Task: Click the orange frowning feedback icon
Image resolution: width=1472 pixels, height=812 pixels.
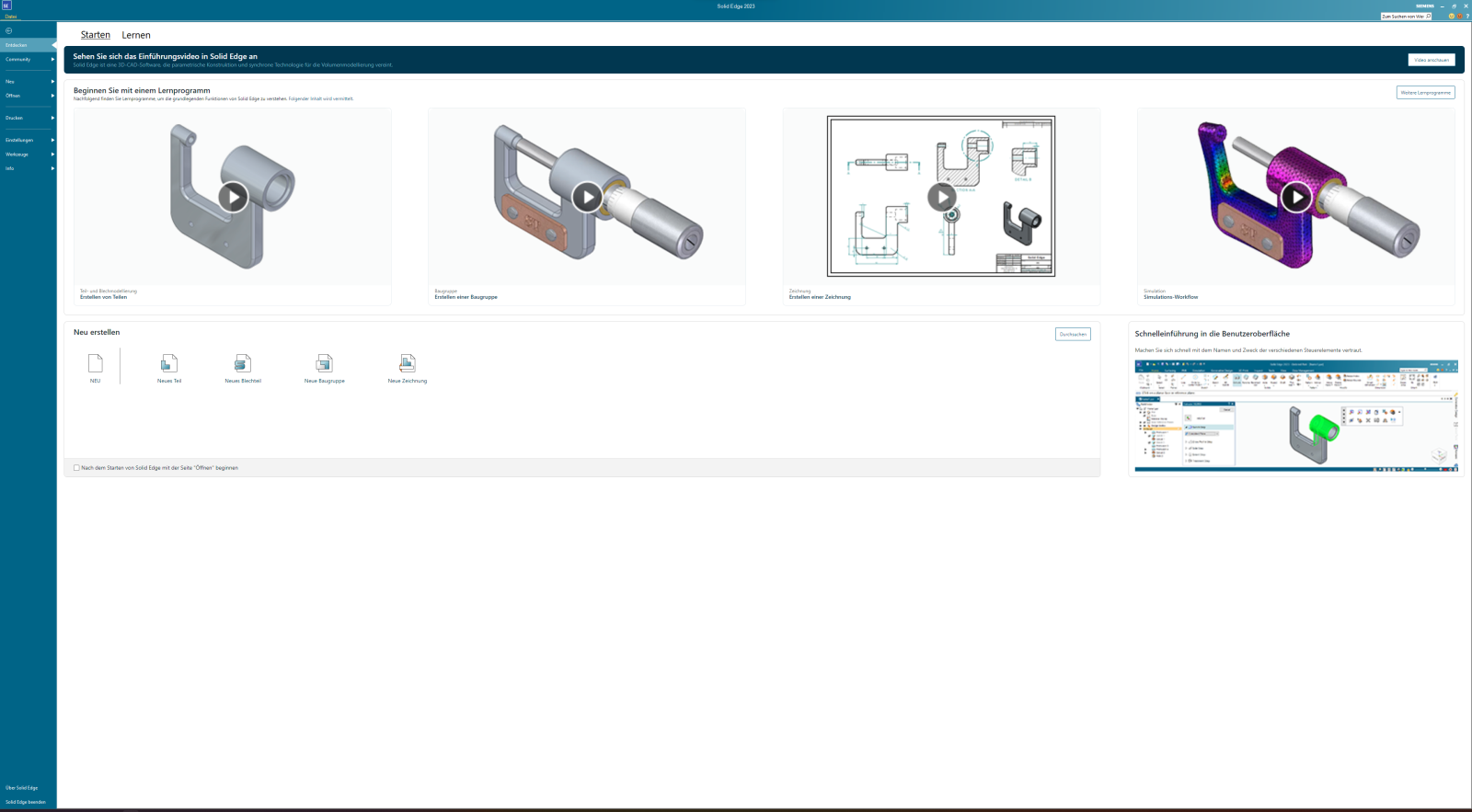Action: point(1459,16)
